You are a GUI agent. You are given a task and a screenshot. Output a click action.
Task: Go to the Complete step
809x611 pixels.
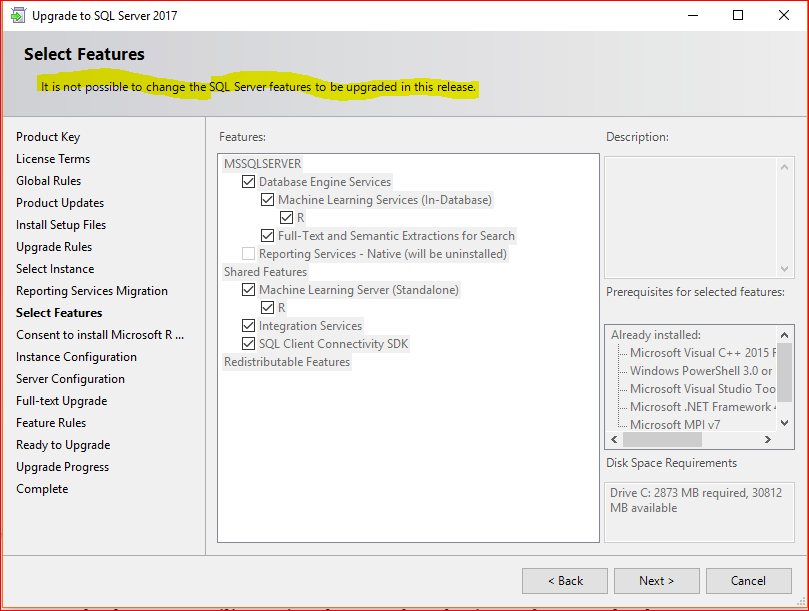[x=42, y=489]
